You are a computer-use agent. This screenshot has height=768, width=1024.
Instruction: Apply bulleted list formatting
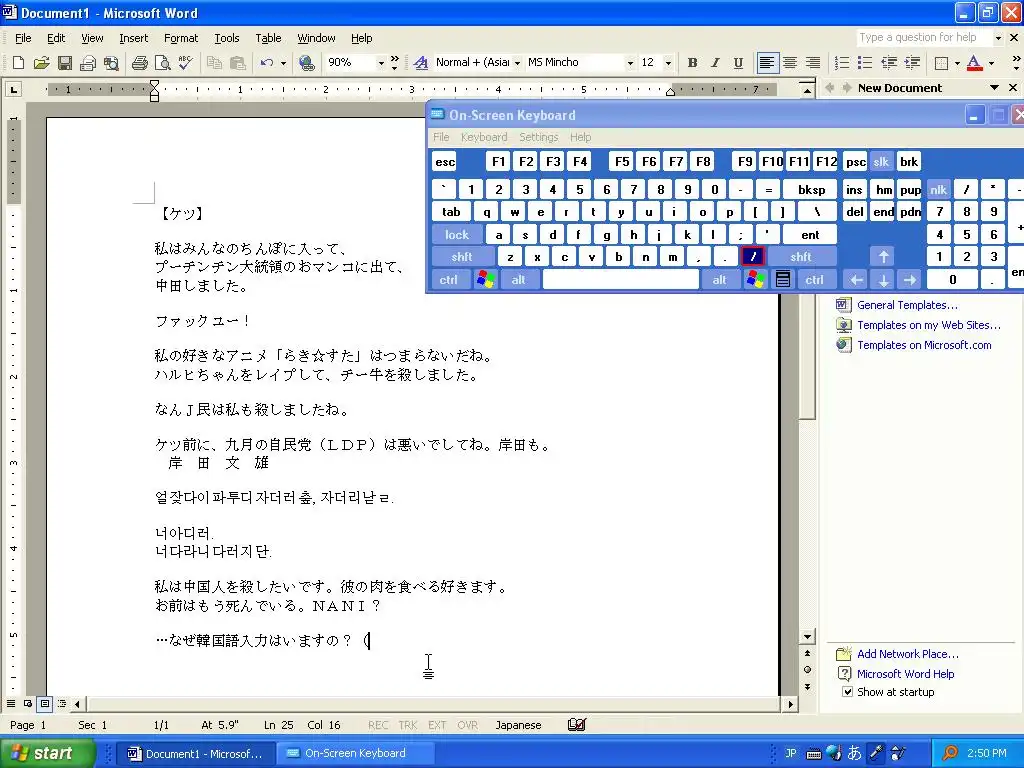[865, 63]
